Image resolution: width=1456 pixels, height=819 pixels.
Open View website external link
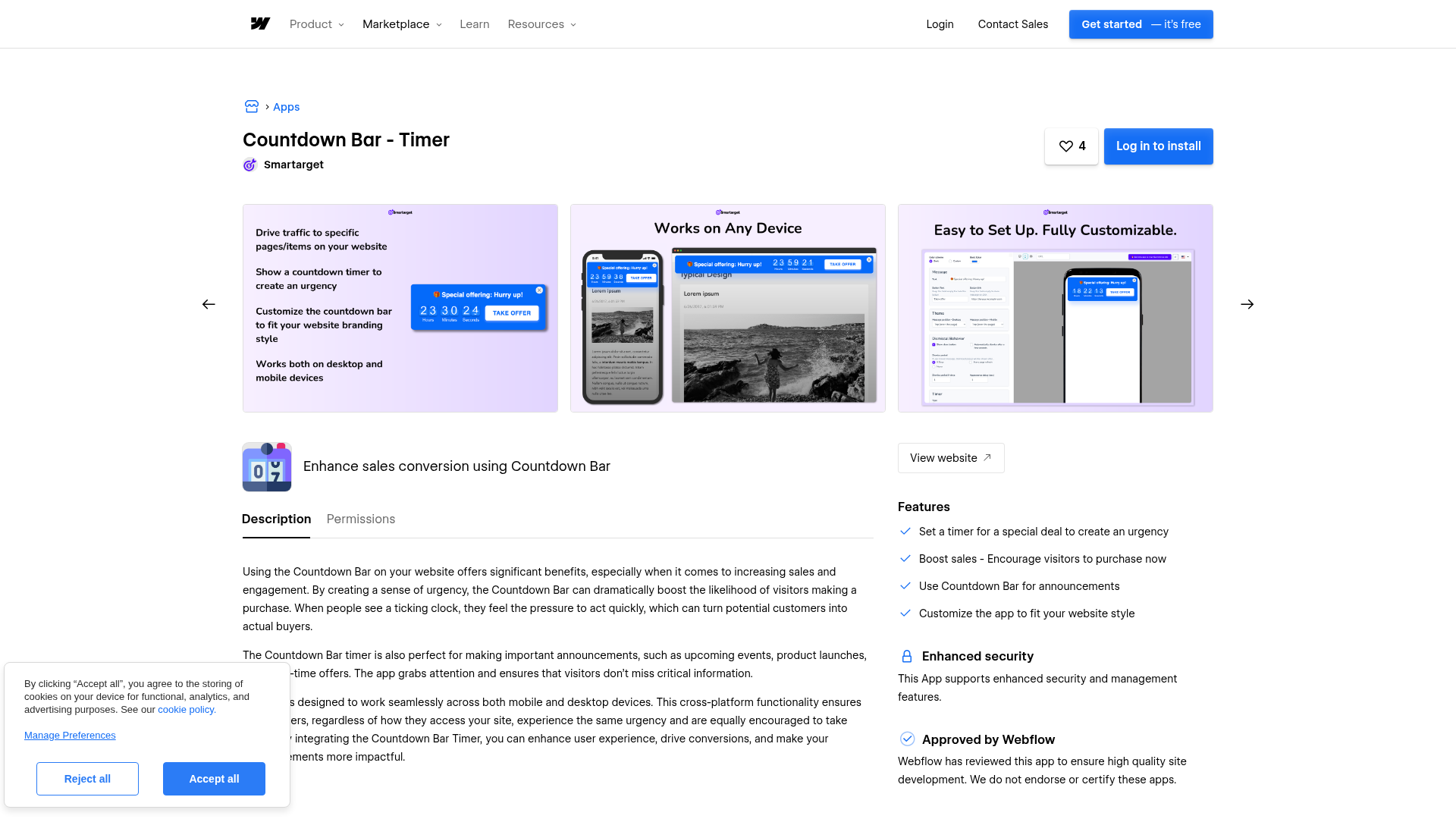(x=950, y=458)
